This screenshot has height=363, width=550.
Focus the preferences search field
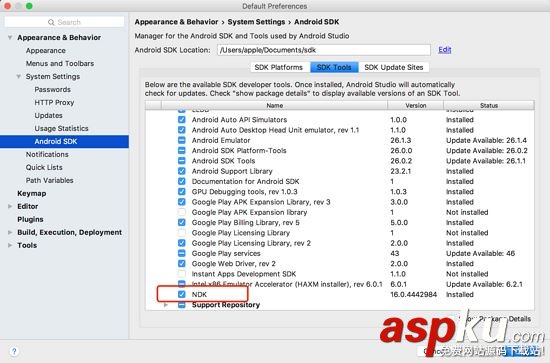click(x=64, y=22)
